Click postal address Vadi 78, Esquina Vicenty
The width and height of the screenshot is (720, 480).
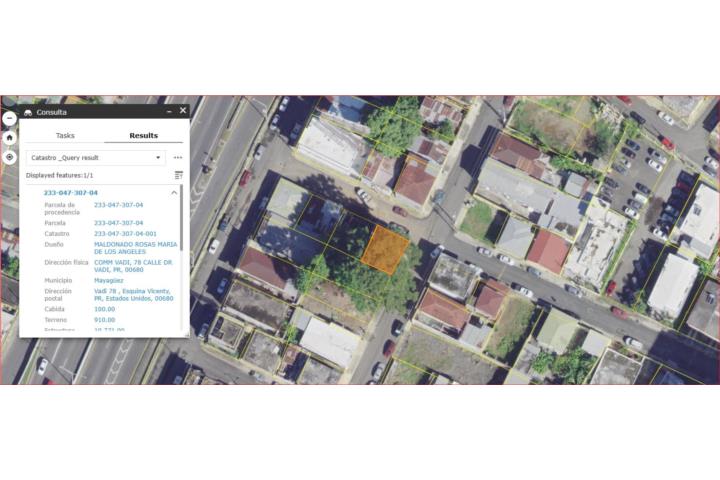point(134,295)
